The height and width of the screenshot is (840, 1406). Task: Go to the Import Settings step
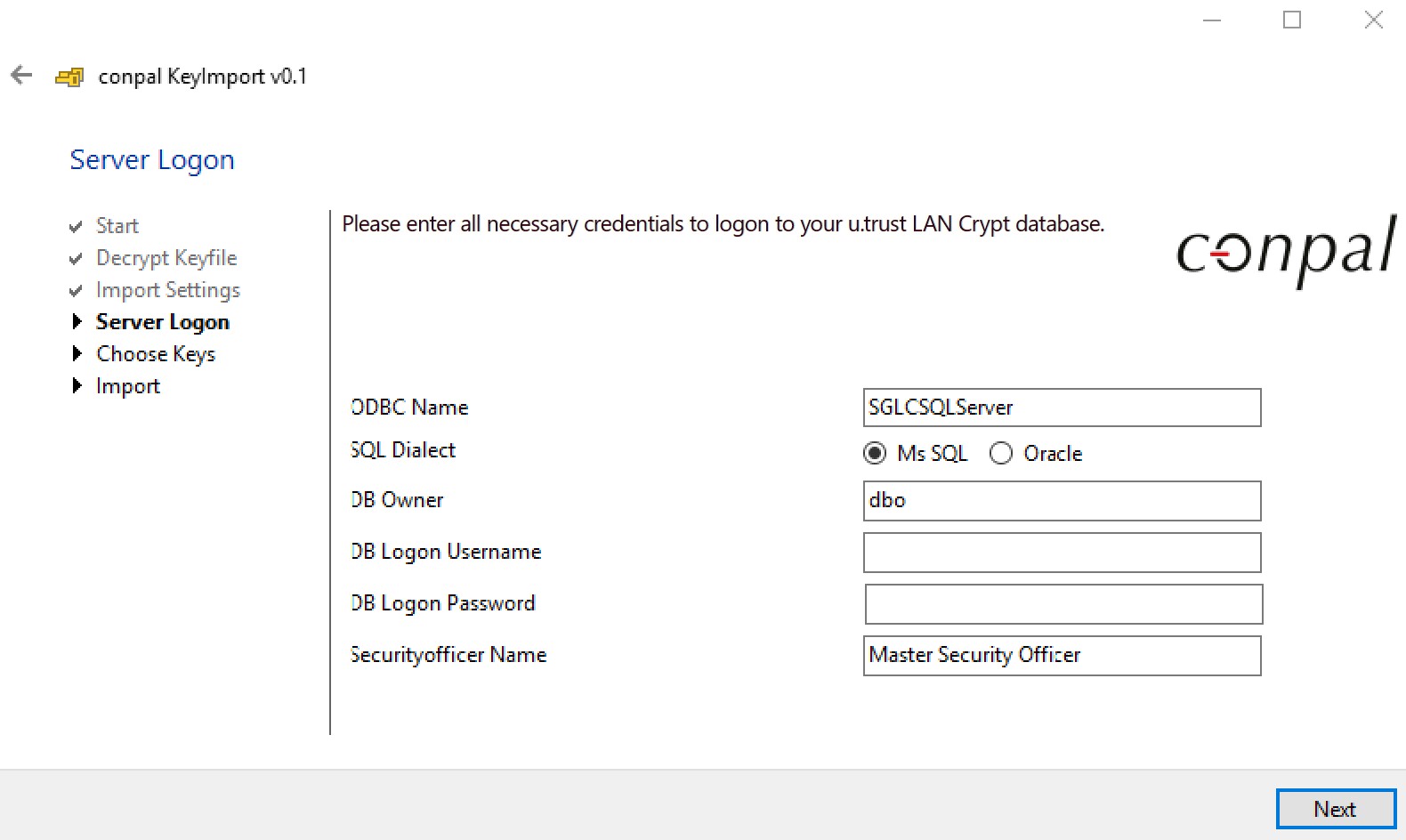pyautogui.click(x=168, y=290)
